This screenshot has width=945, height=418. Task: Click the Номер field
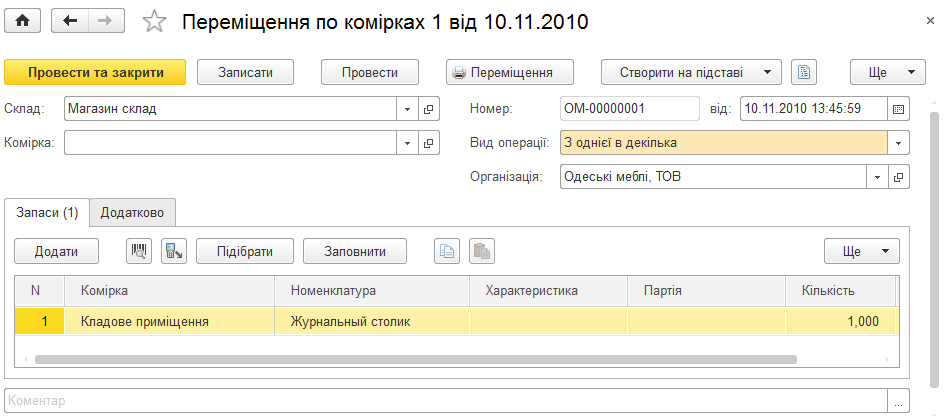click(x=630, y=109)
